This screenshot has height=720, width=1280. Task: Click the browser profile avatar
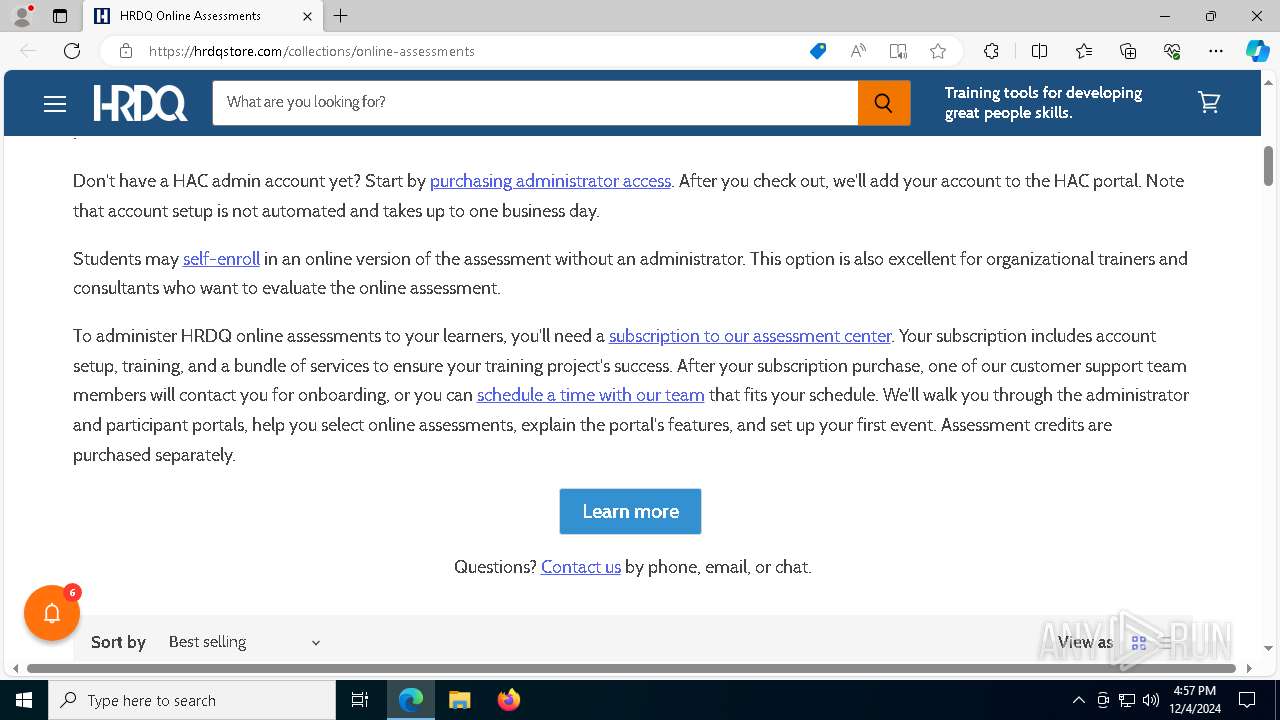click(21, 16)
